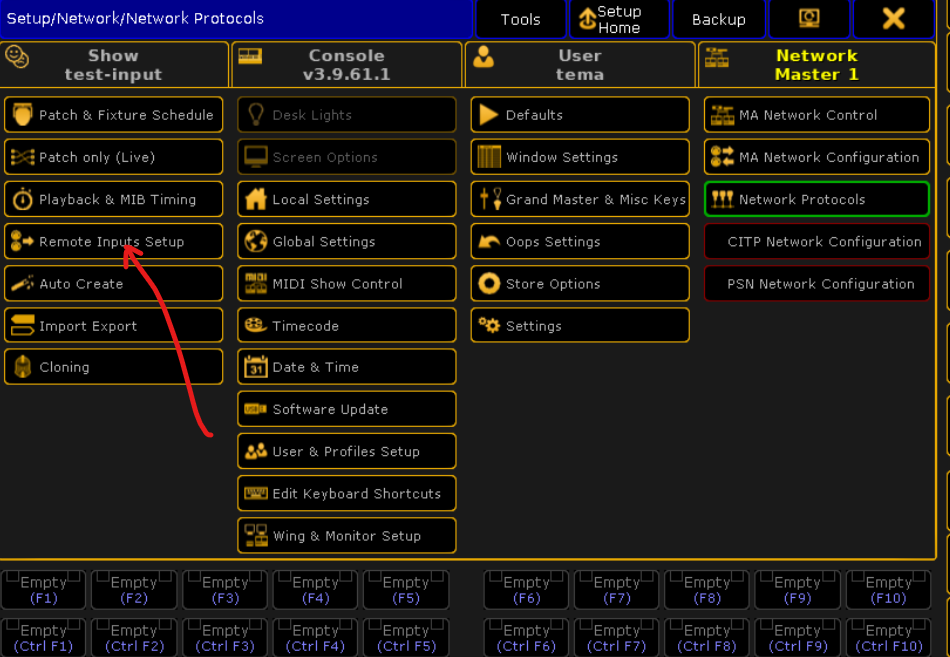The image size is (950, 657).
Task: Click the Window Settings grid icon
Action: (x=489, y=157)
